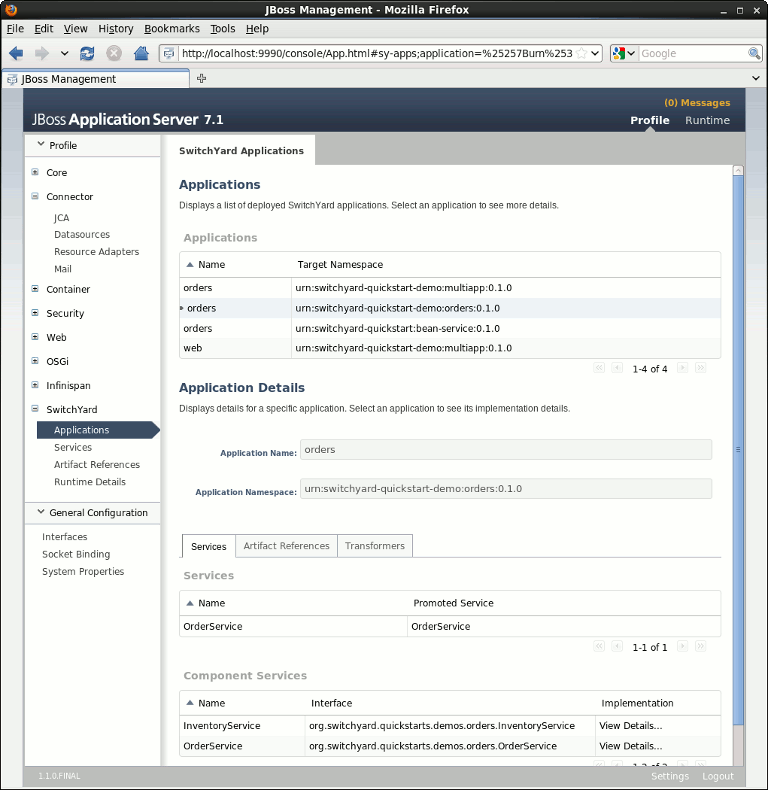Select SwitchYard Applications sidebar item
The height and width of the screenshot is (790, 768).
98,430
